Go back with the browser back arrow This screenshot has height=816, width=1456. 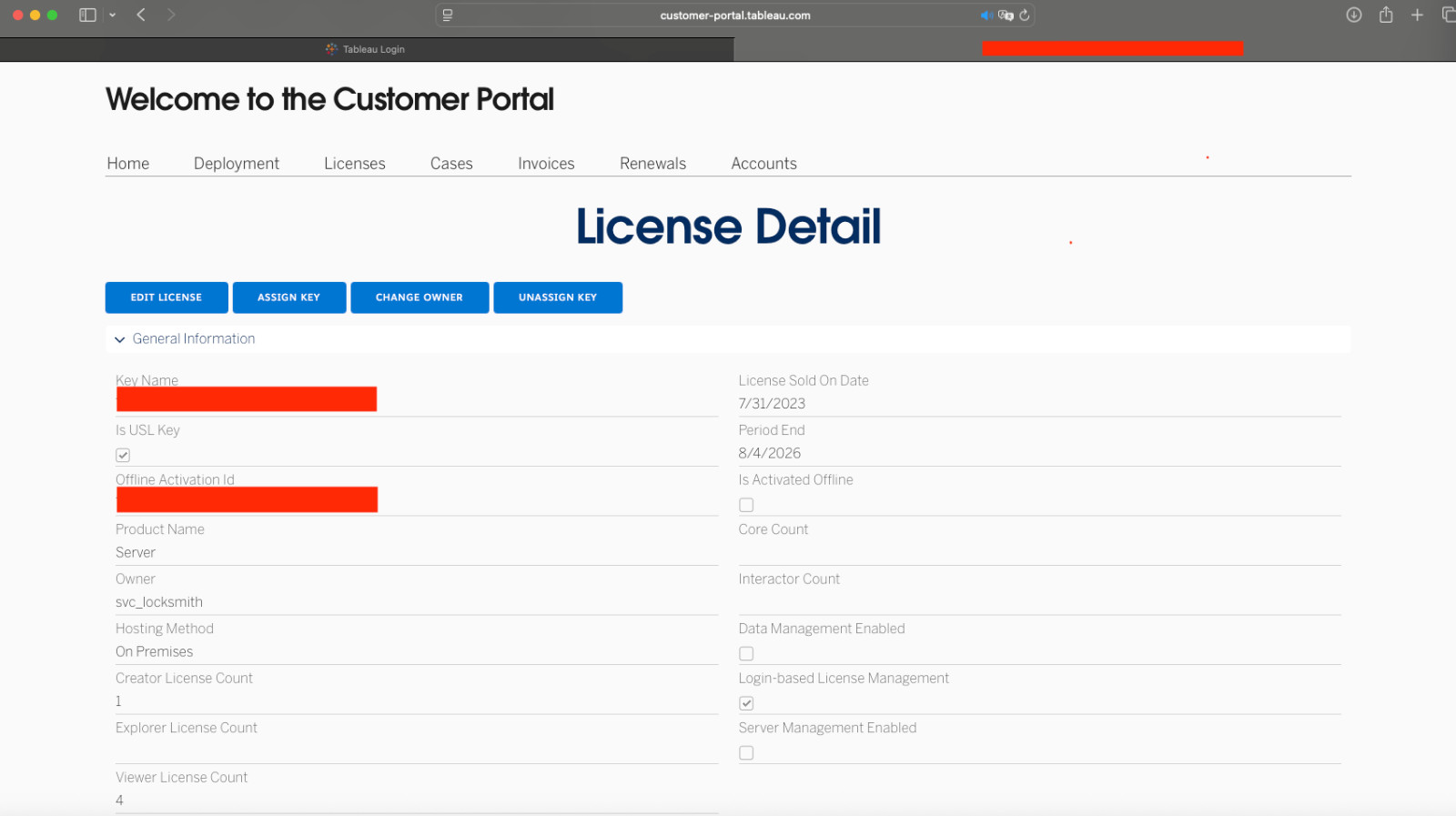(141, 15)
